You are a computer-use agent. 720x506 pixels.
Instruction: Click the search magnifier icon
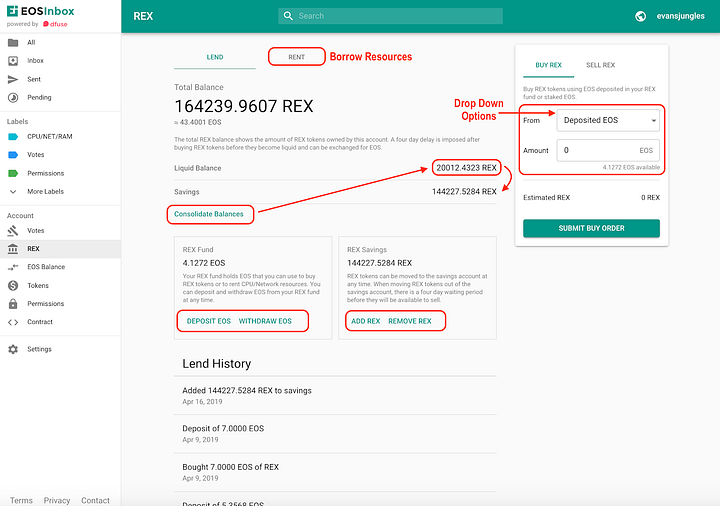288,16
